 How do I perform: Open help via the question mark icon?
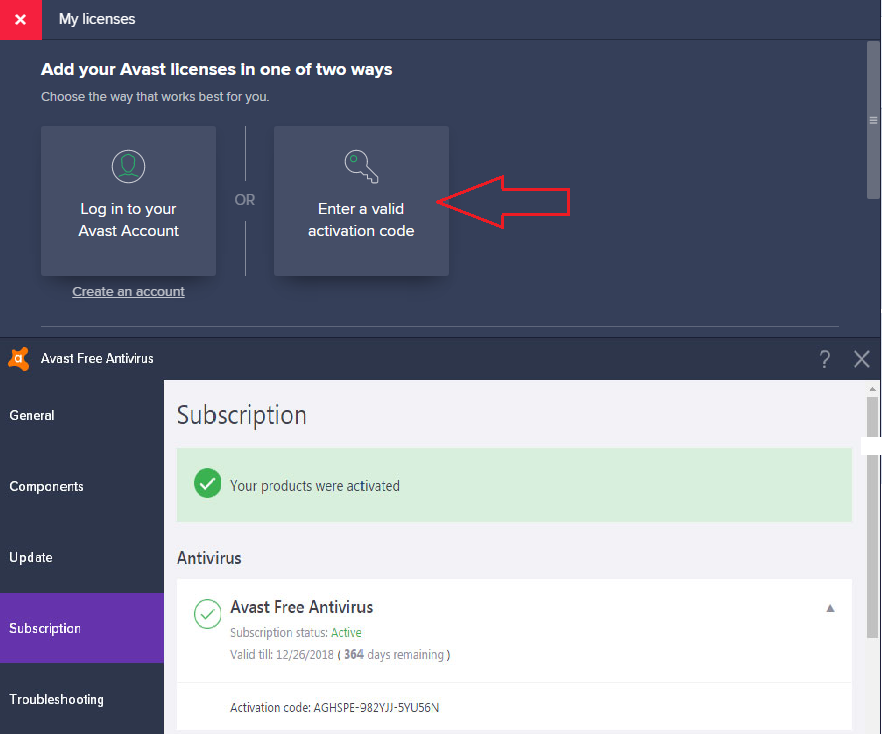pyautogui.click(x=824, y=359)
